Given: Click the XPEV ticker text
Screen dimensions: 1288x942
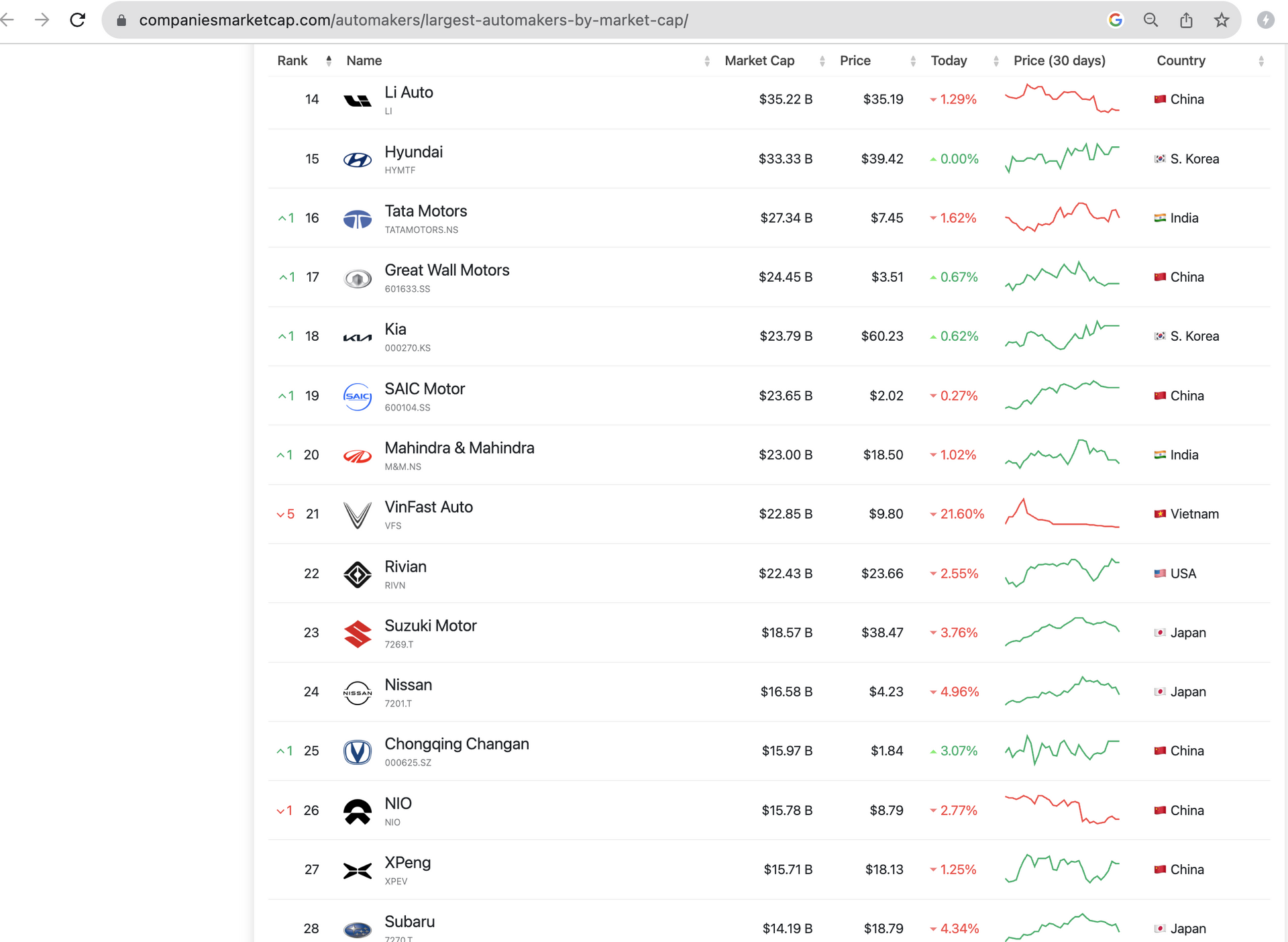Looking at the screenshot, I should click(396, 881).
